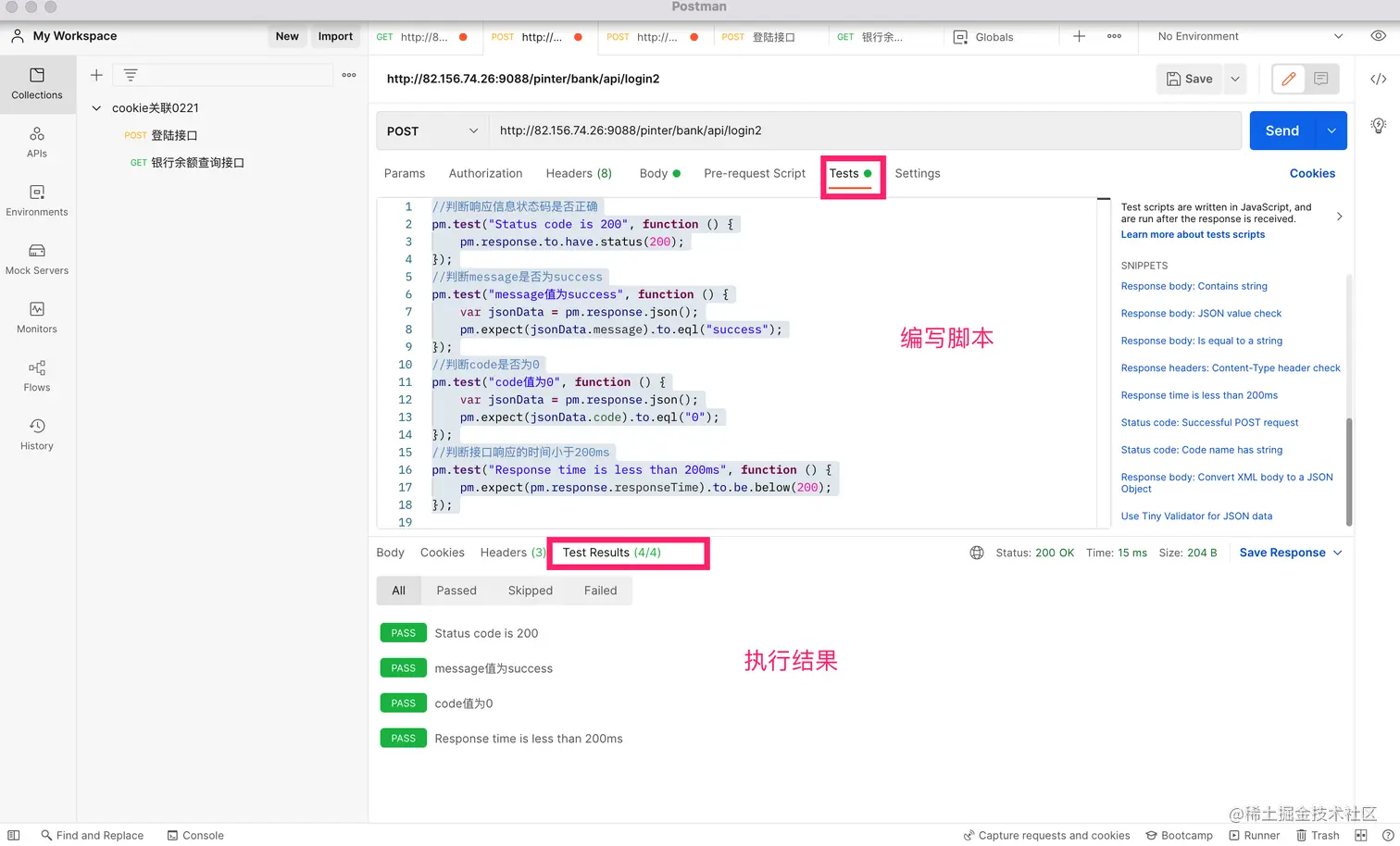Filter test results by Passed

point(456,591)
